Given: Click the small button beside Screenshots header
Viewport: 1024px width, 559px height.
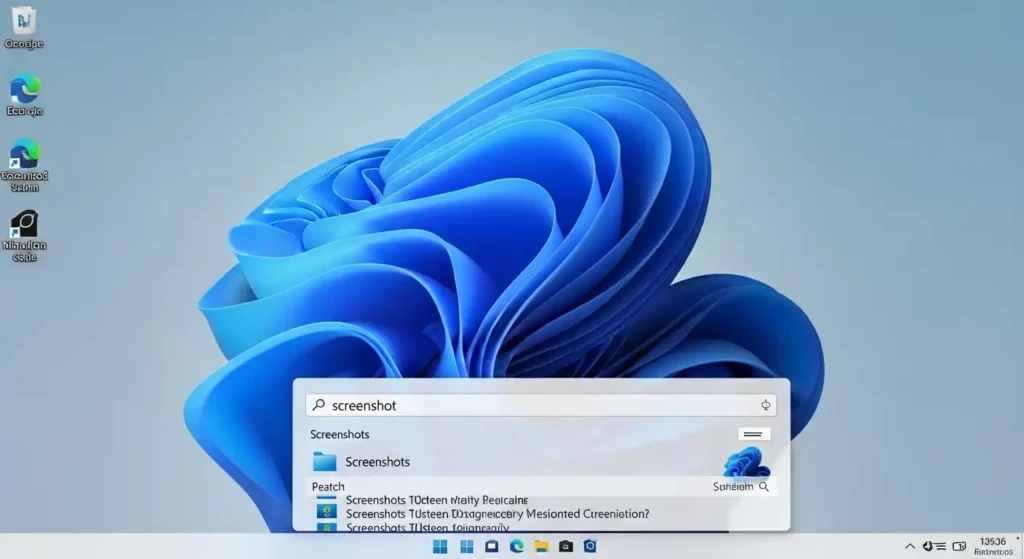Looking at the screenshot, I should [754, 434].
